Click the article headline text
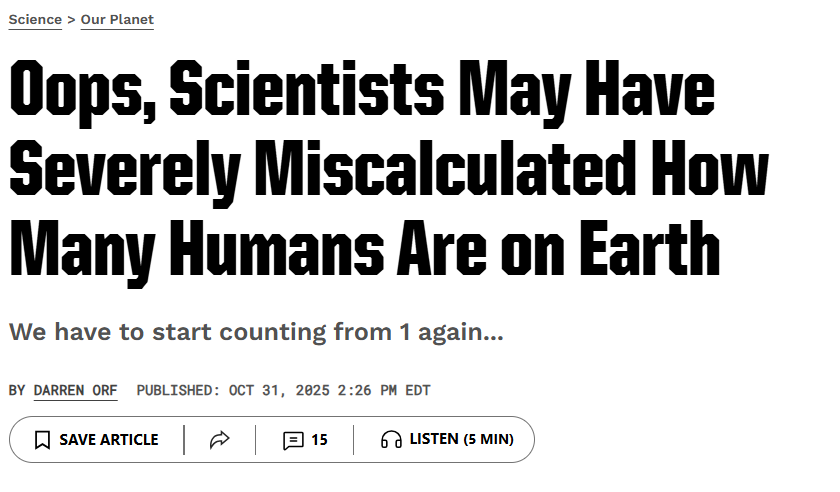The width and height of the screenshot is (840, 492). point(380,170)
